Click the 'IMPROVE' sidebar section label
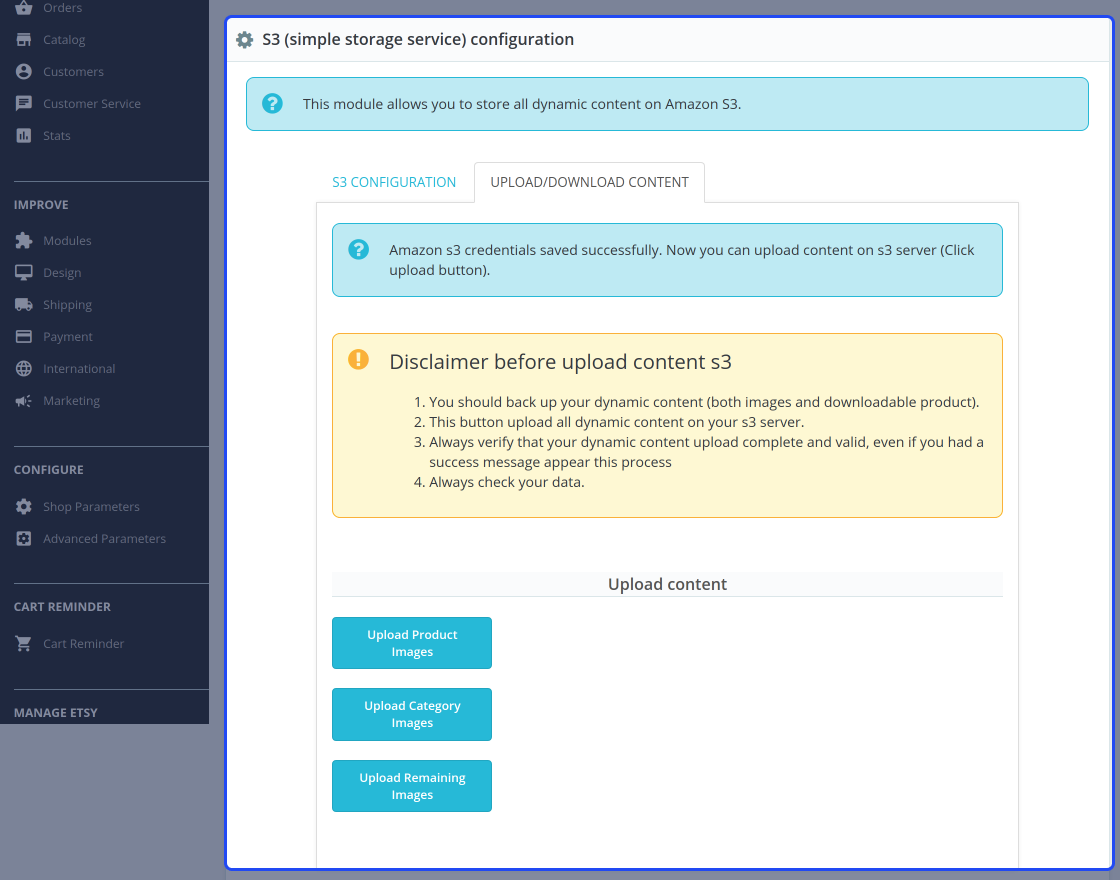 click(41, 205)
